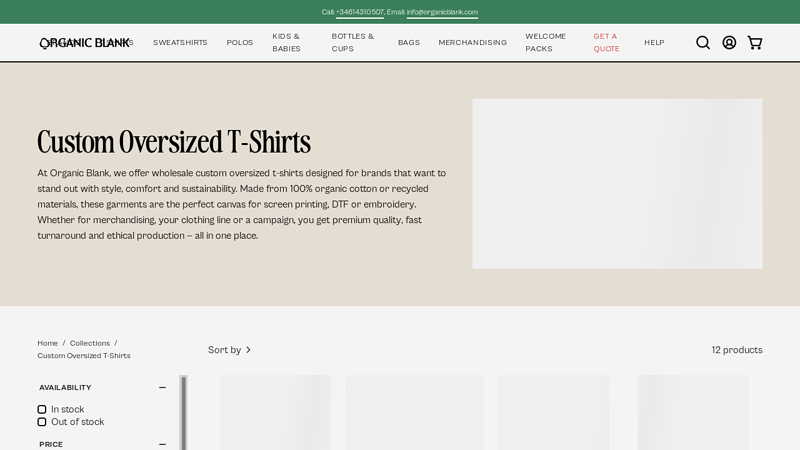Open the fourth product thumbnail
The width and height of the screenshot is (800, 450).
[693, 412]
